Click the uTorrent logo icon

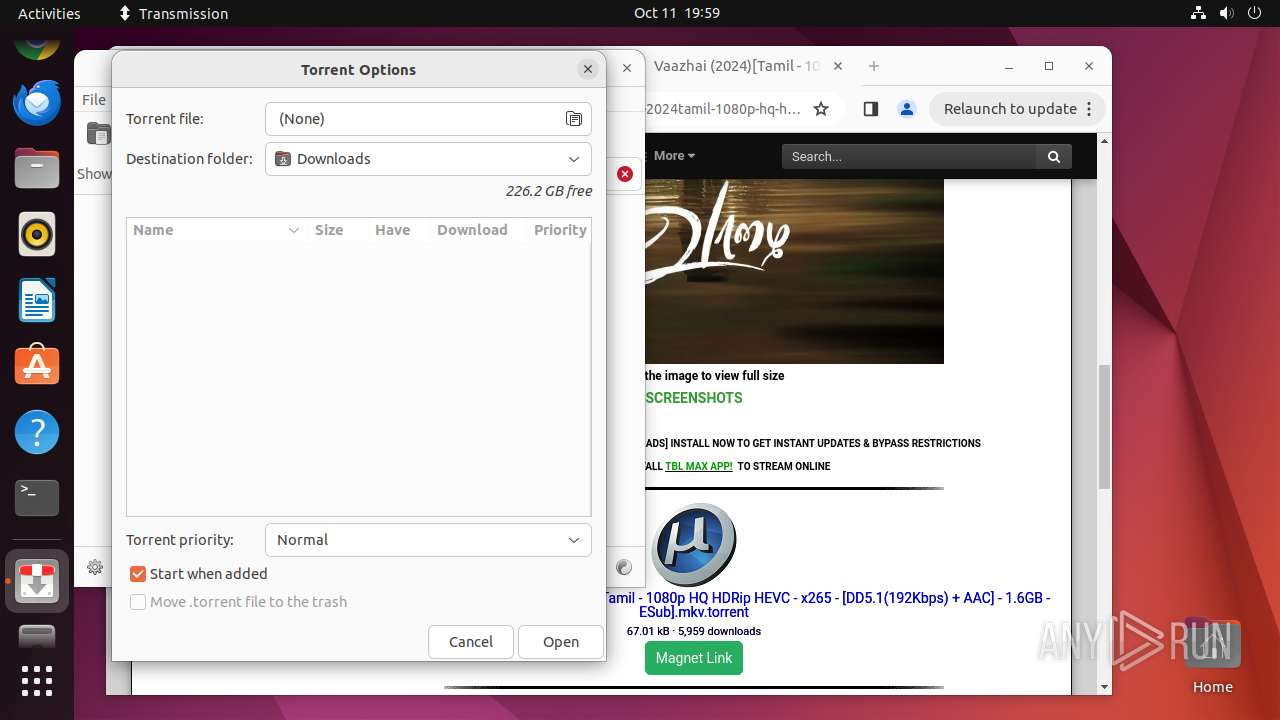694,545
